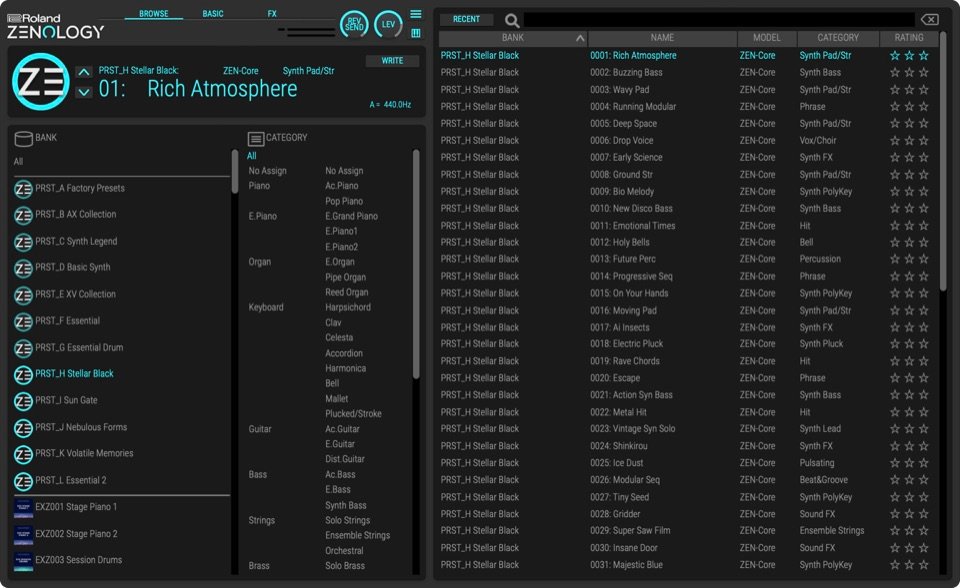Click ZE icon beside PRST_D Basic Synth
The height and width of the screenshot is (588, 960).
tap(23, 268)
